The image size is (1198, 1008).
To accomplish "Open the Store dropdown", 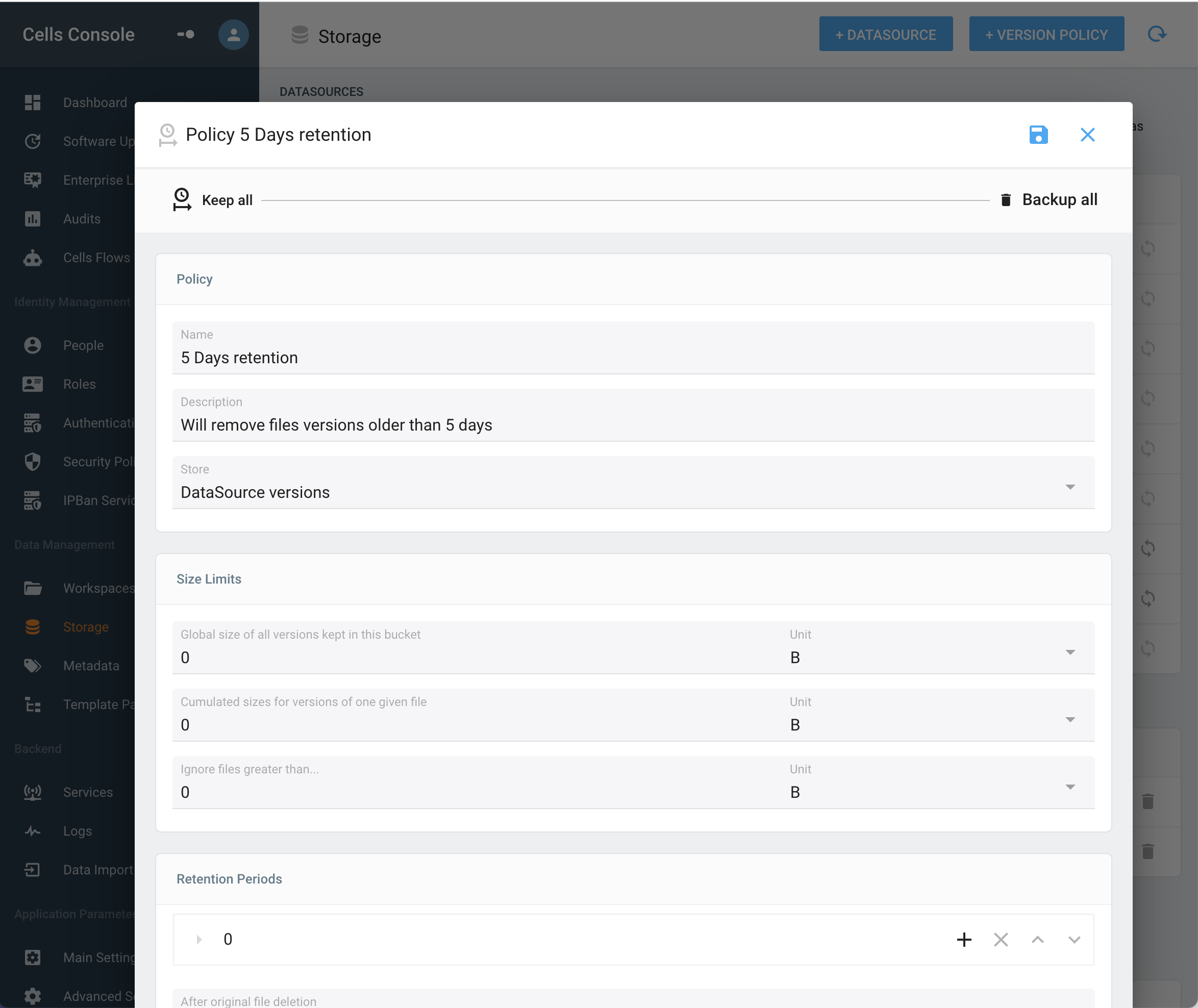I will point(633,483).
